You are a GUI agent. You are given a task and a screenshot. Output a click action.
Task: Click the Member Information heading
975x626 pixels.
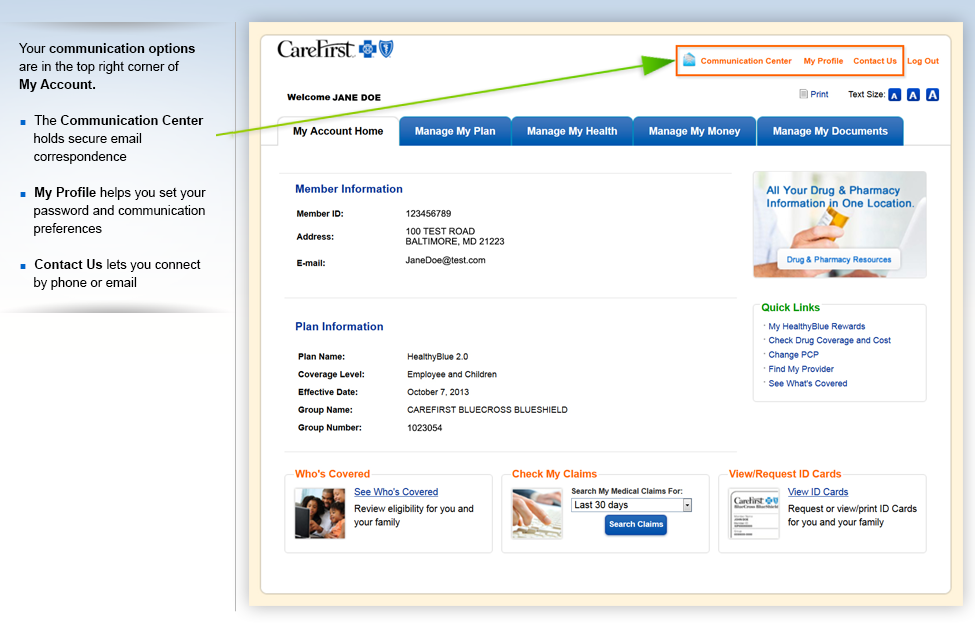pos(349,189)
